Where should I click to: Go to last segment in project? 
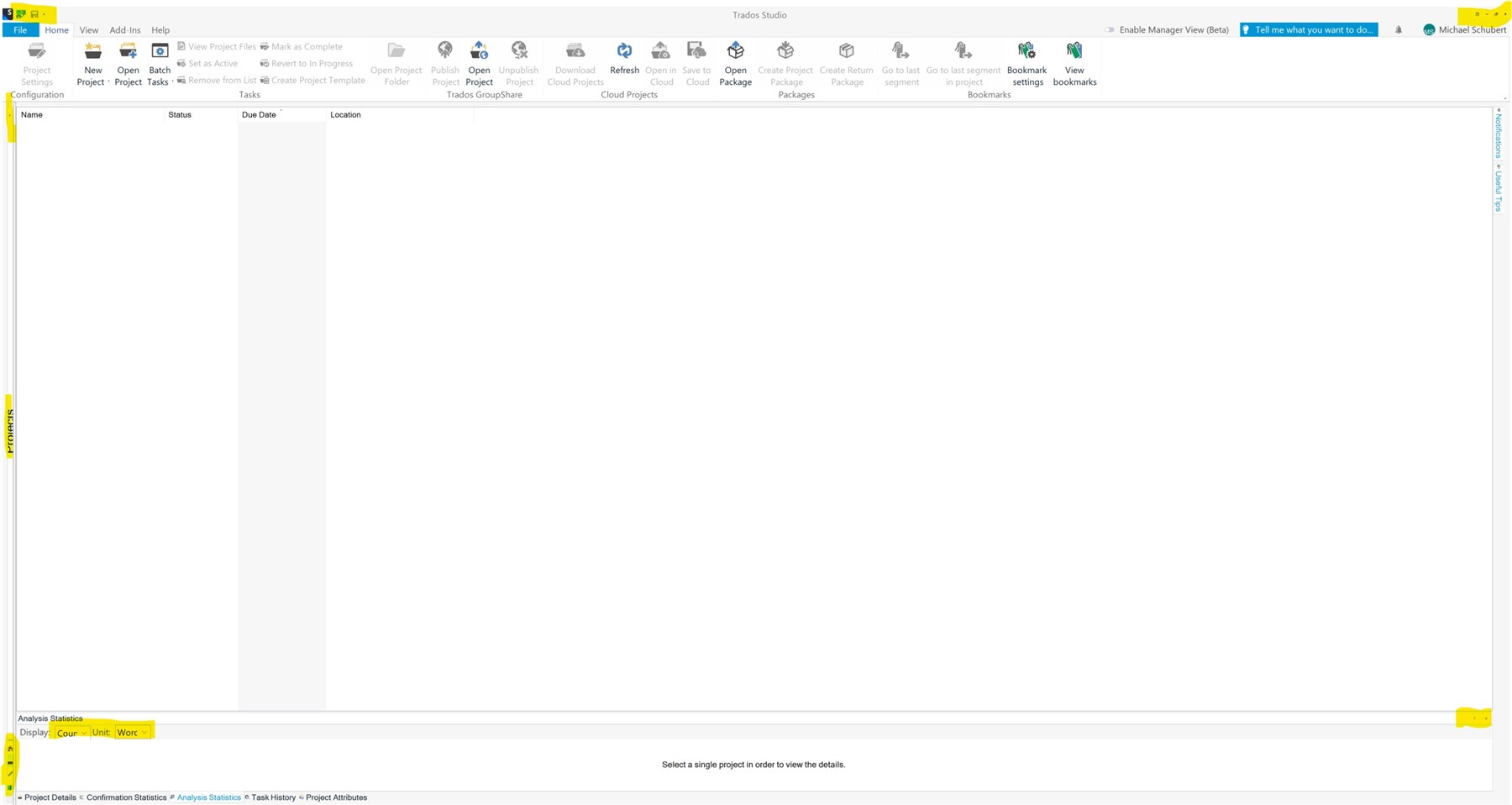click(x=963, y=63)
